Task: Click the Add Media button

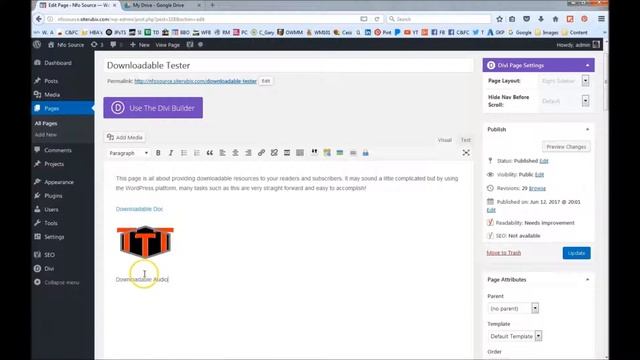Action: (125, 138)
